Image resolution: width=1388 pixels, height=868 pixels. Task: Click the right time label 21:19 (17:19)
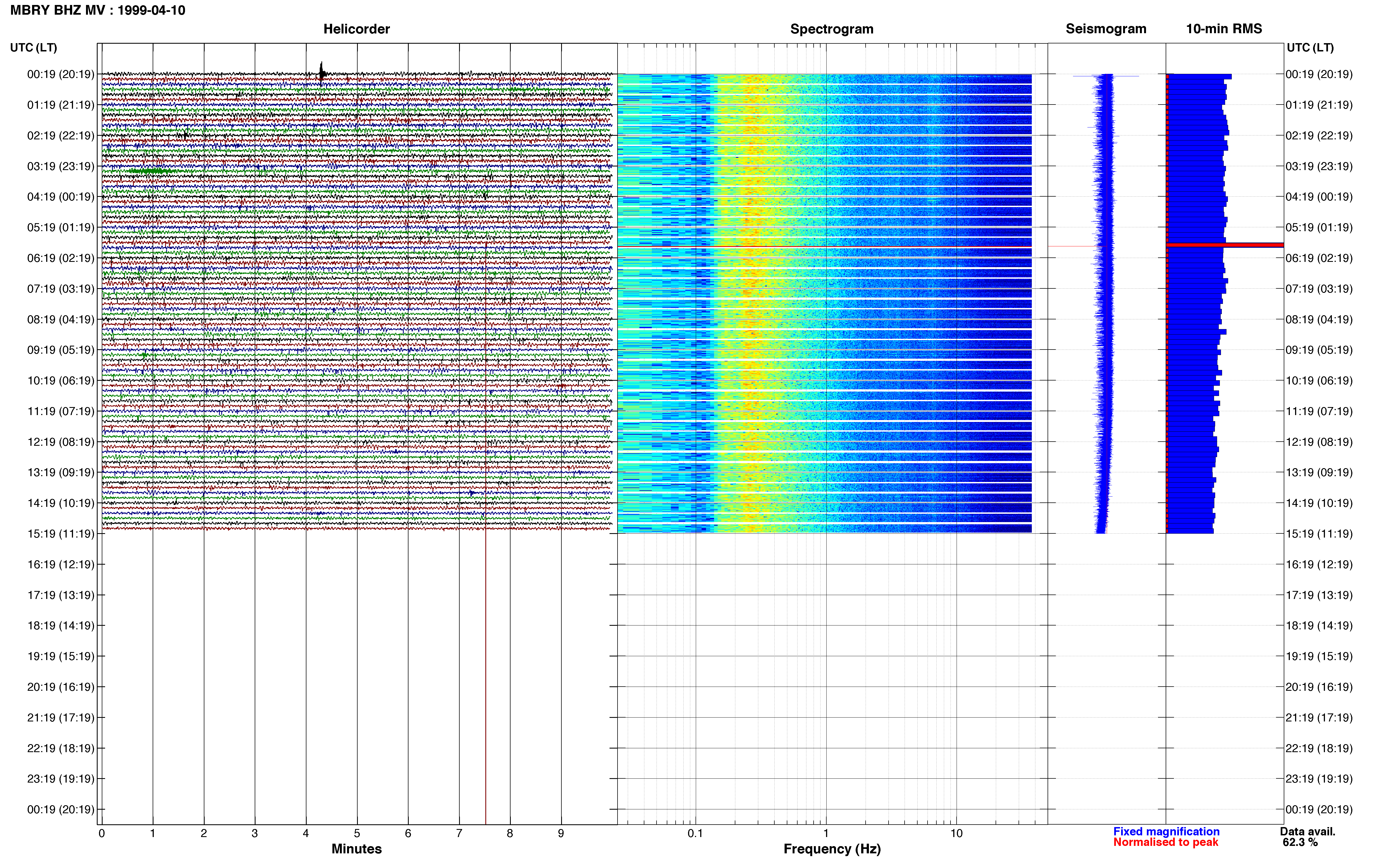pos(1319,718)
